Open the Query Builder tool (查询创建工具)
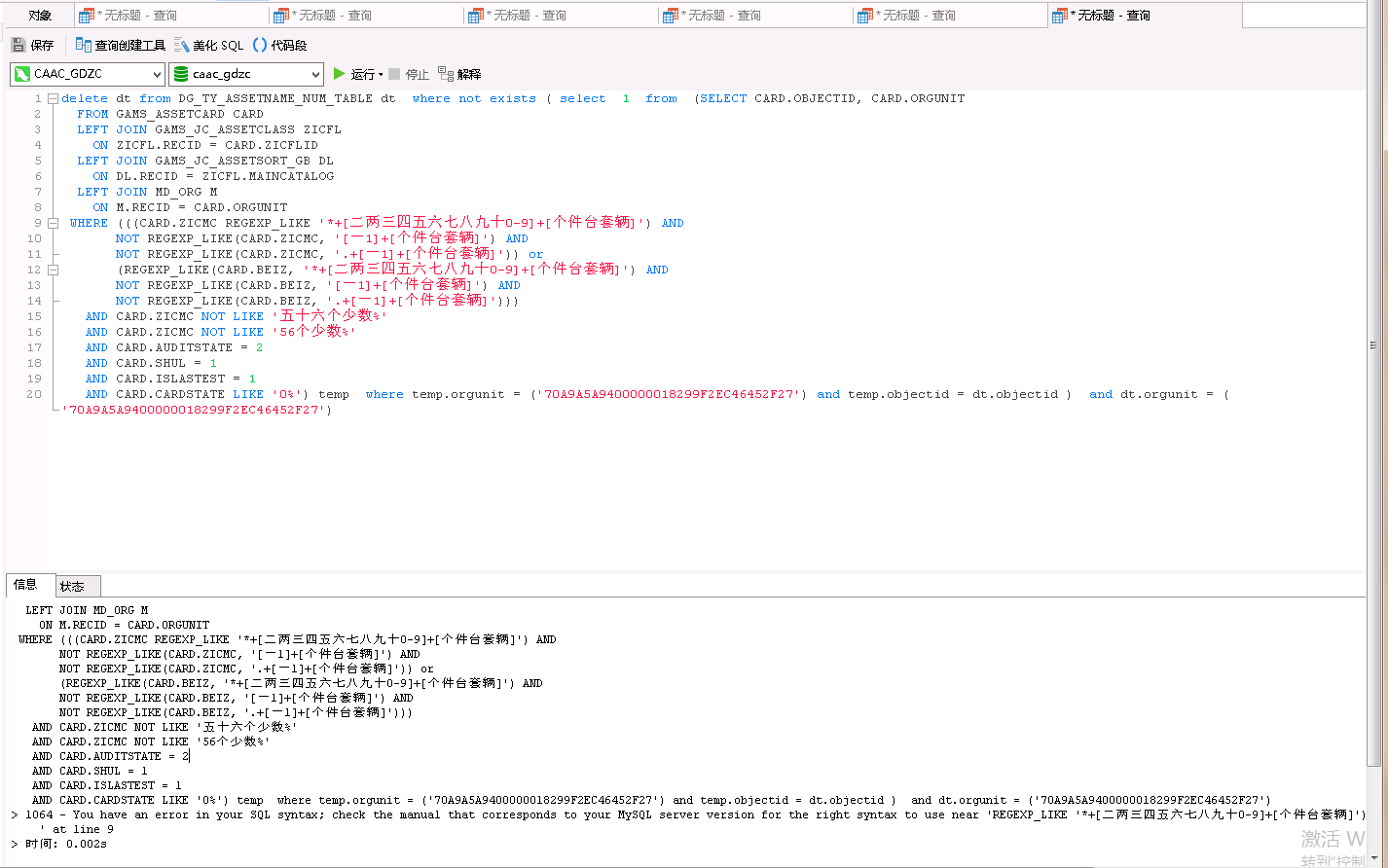The image size is (1388, 868). (x=84, y=45)
